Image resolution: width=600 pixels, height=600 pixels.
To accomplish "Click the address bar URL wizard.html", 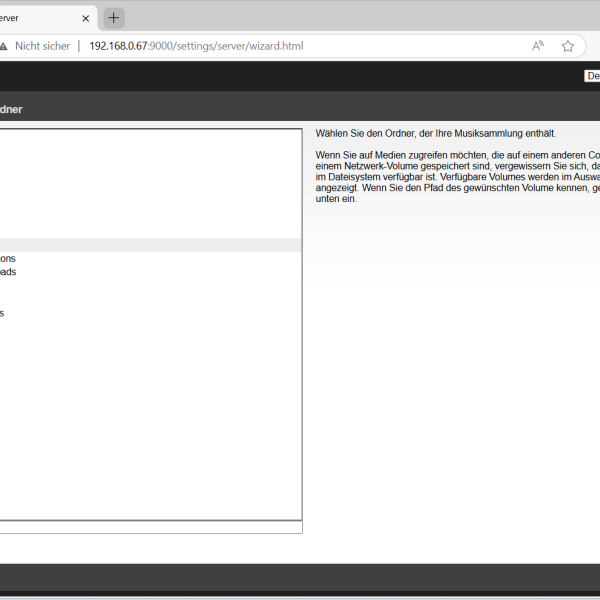I will click(196, 46).
